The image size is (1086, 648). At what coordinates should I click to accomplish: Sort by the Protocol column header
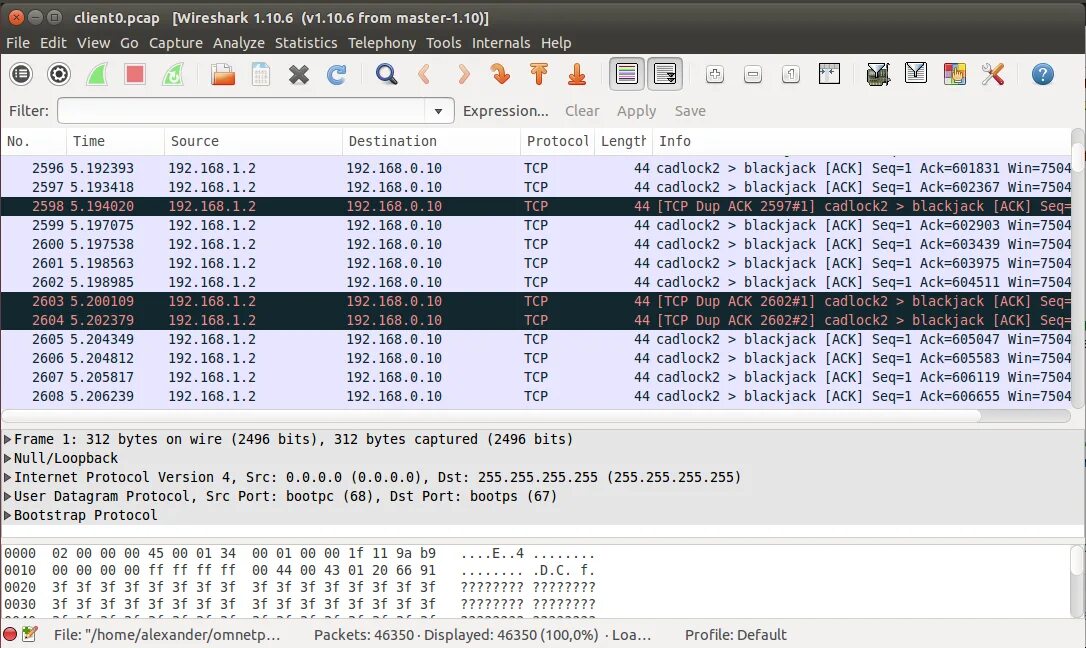tap(558, 141)
